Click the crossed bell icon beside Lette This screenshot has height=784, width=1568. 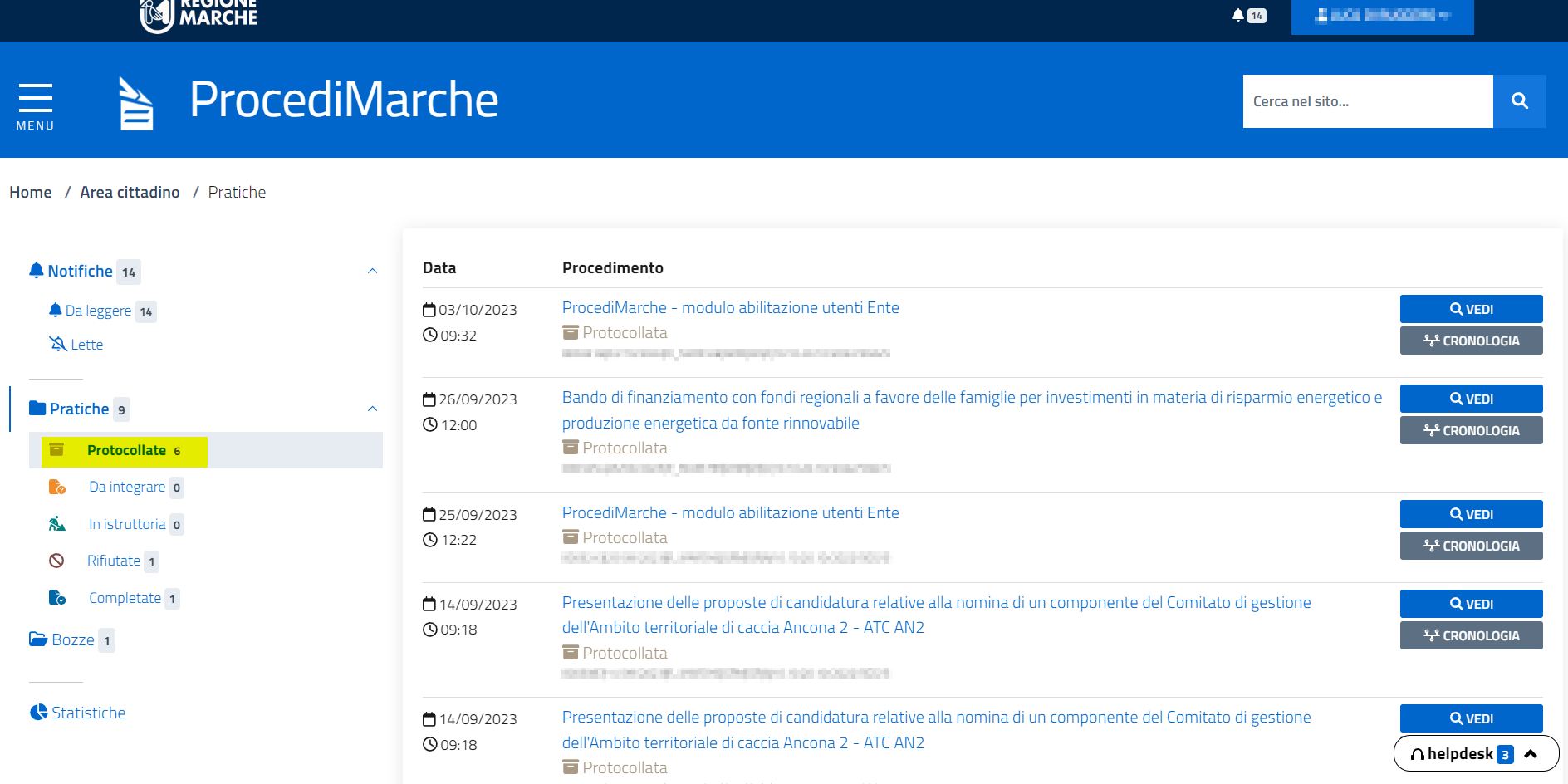pyautogui.click(x=58, y=344)
